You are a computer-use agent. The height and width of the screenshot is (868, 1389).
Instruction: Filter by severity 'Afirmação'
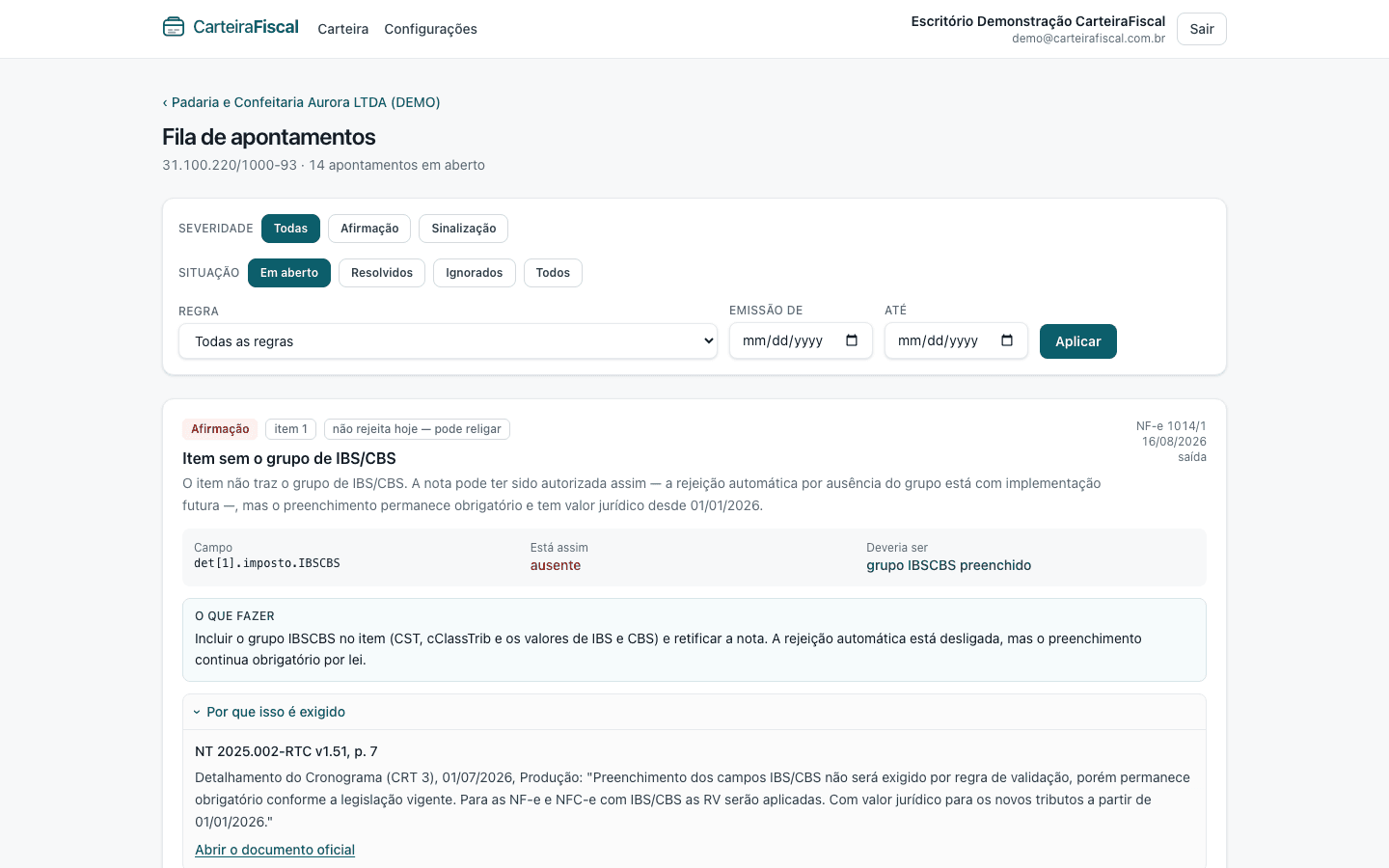tap(369, 229)
